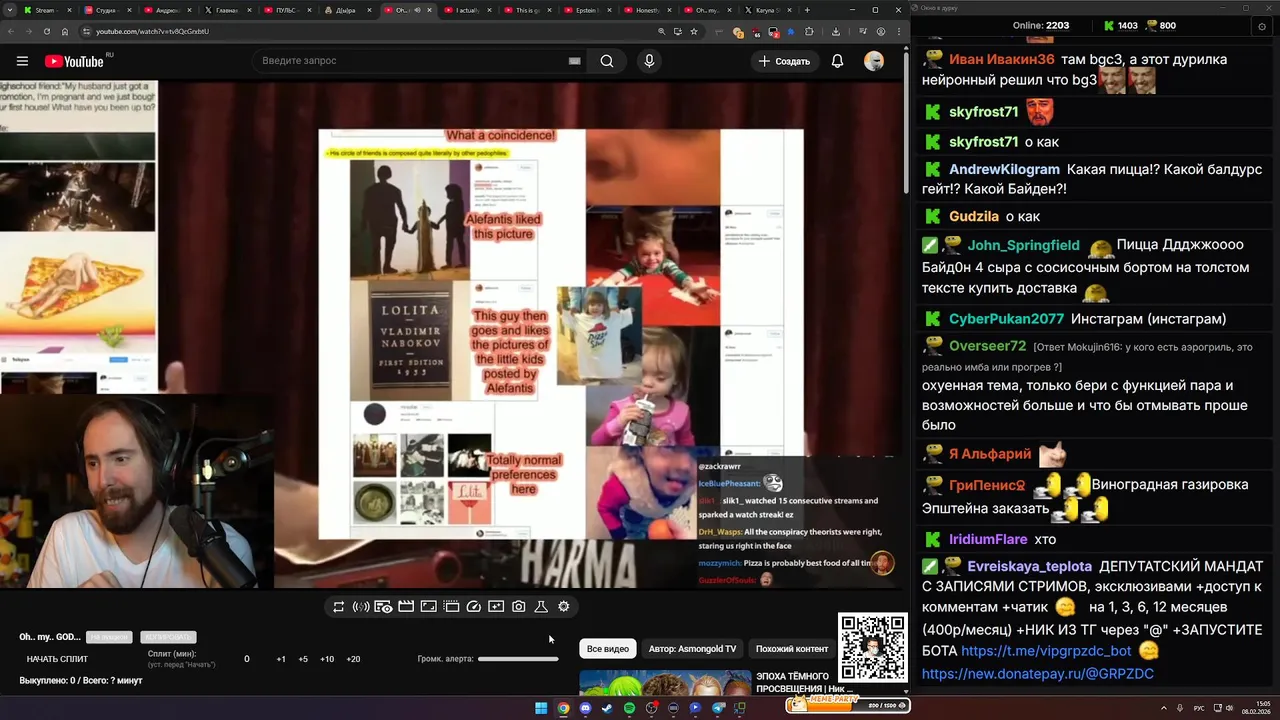This screenshot has height=720, width=1280.
Task: Click username CyberPukan2077 in chat
Action: (1006, 319)
